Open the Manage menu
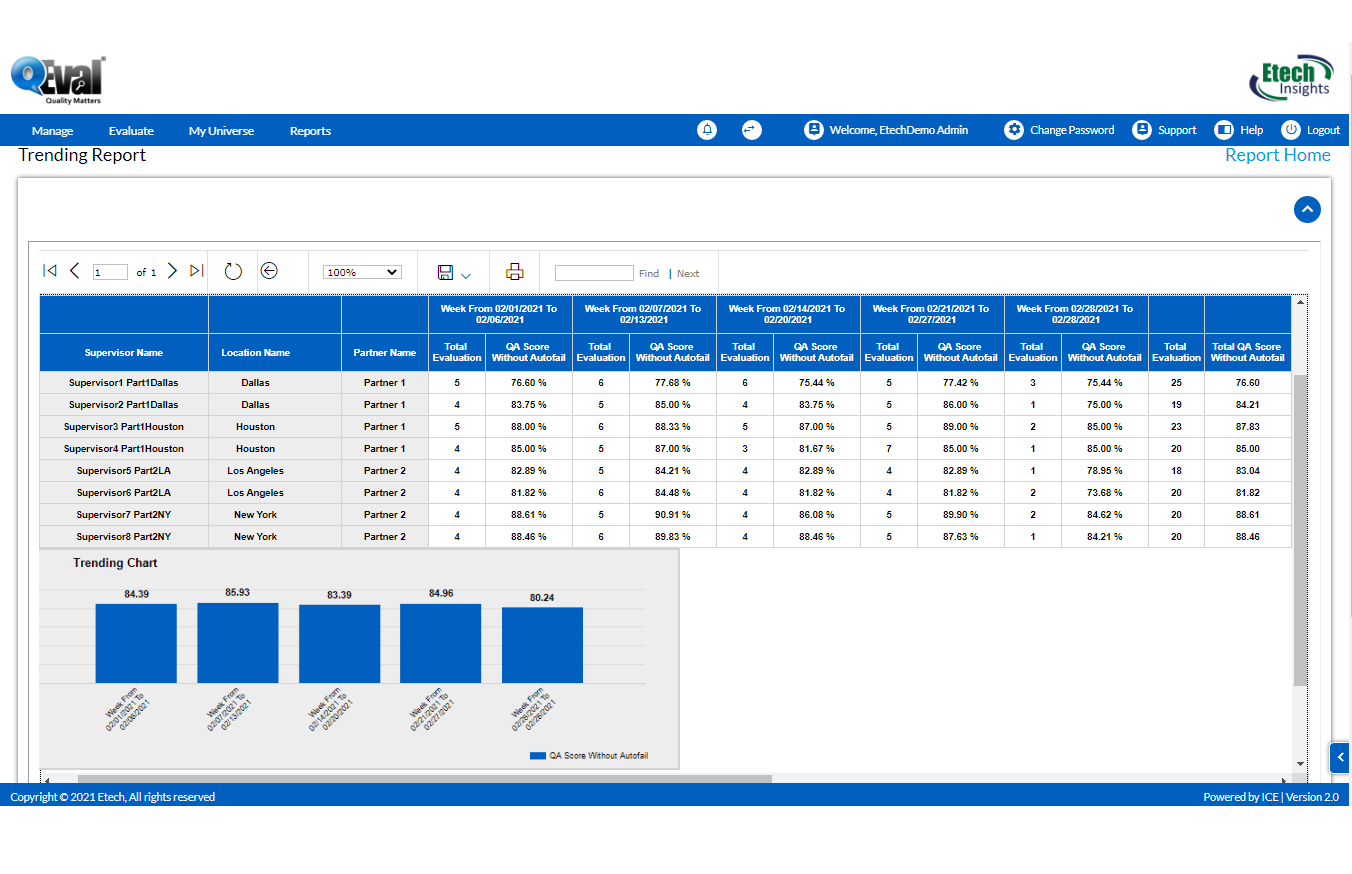 pyautogui.click(x=52, y=131)
